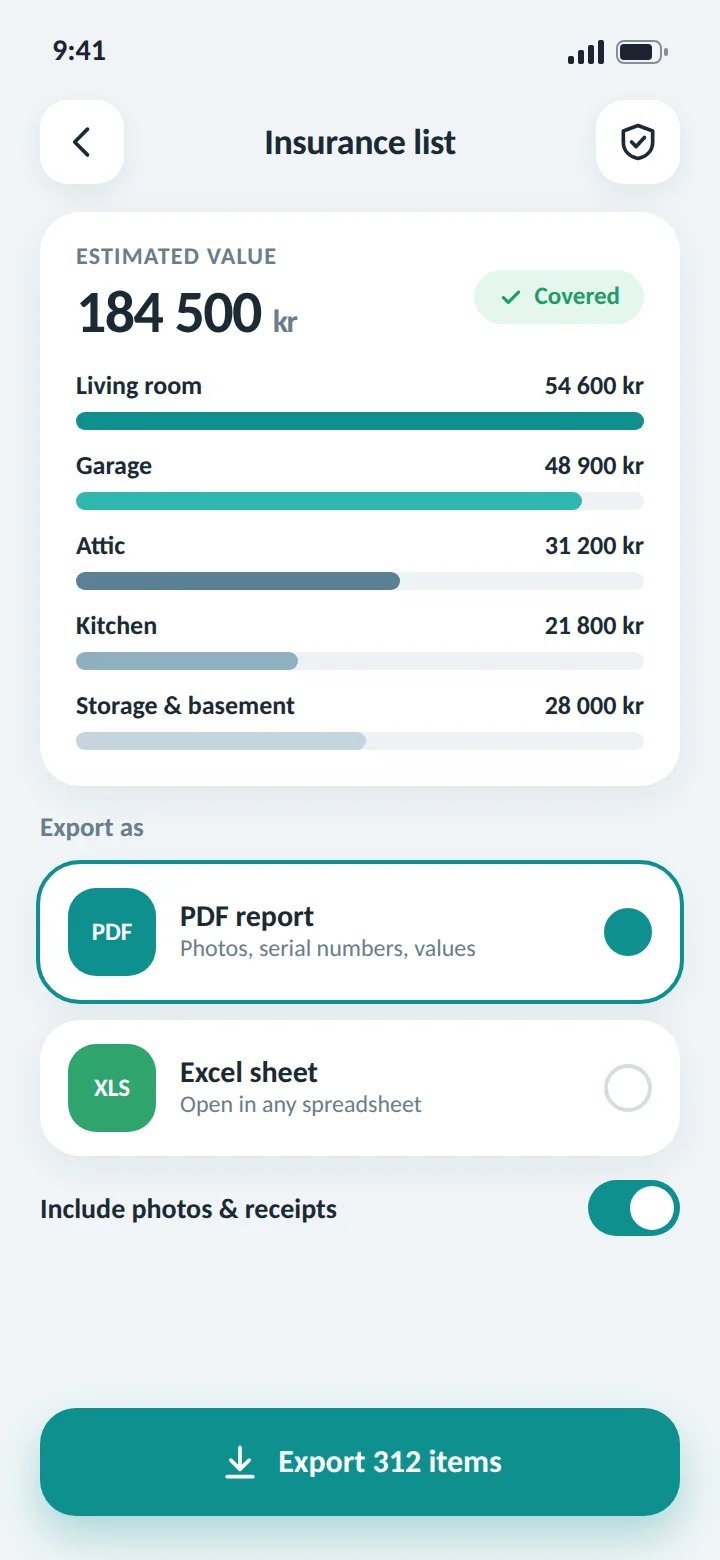Tap 'Open in any spreadsheet' subtitle

tap(301, 1104)
